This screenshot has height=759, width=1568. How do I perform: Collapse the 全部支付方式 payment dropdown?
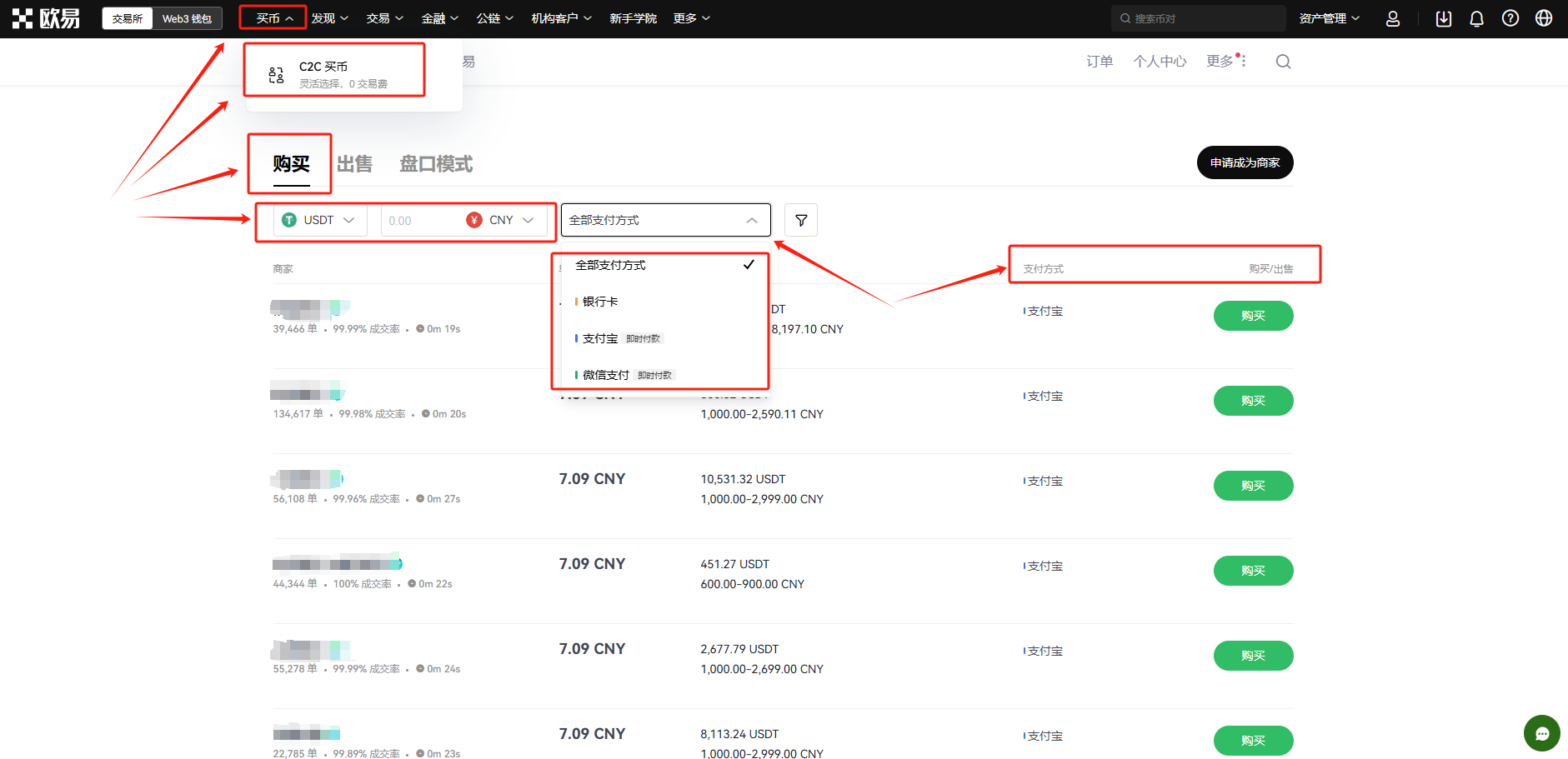[666, 220]
